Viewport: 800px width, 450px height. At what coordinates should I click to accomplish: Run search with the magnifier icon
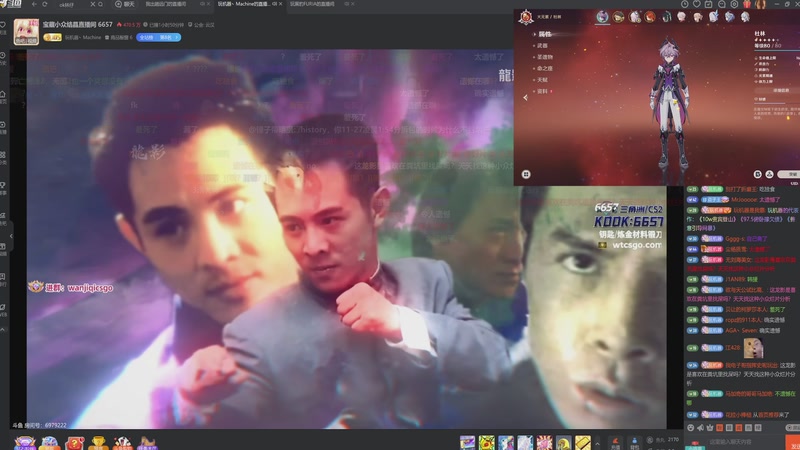[100, 4]
